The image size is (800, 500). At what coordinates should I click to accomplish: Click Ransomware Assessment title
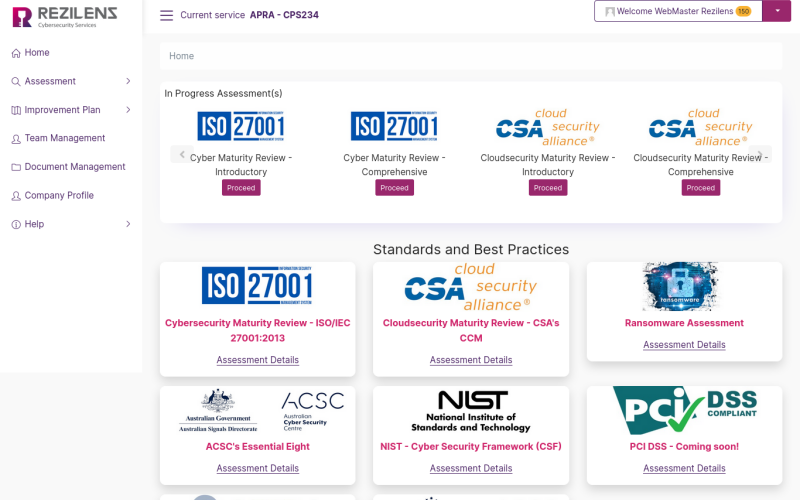click(684, 323)
